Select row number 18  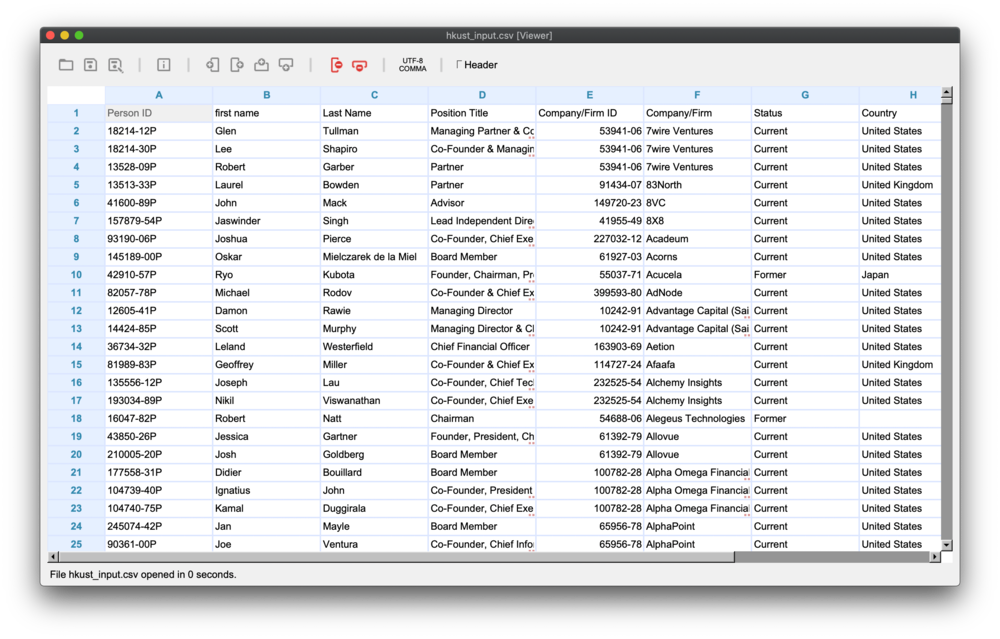[x=76, y=419]
